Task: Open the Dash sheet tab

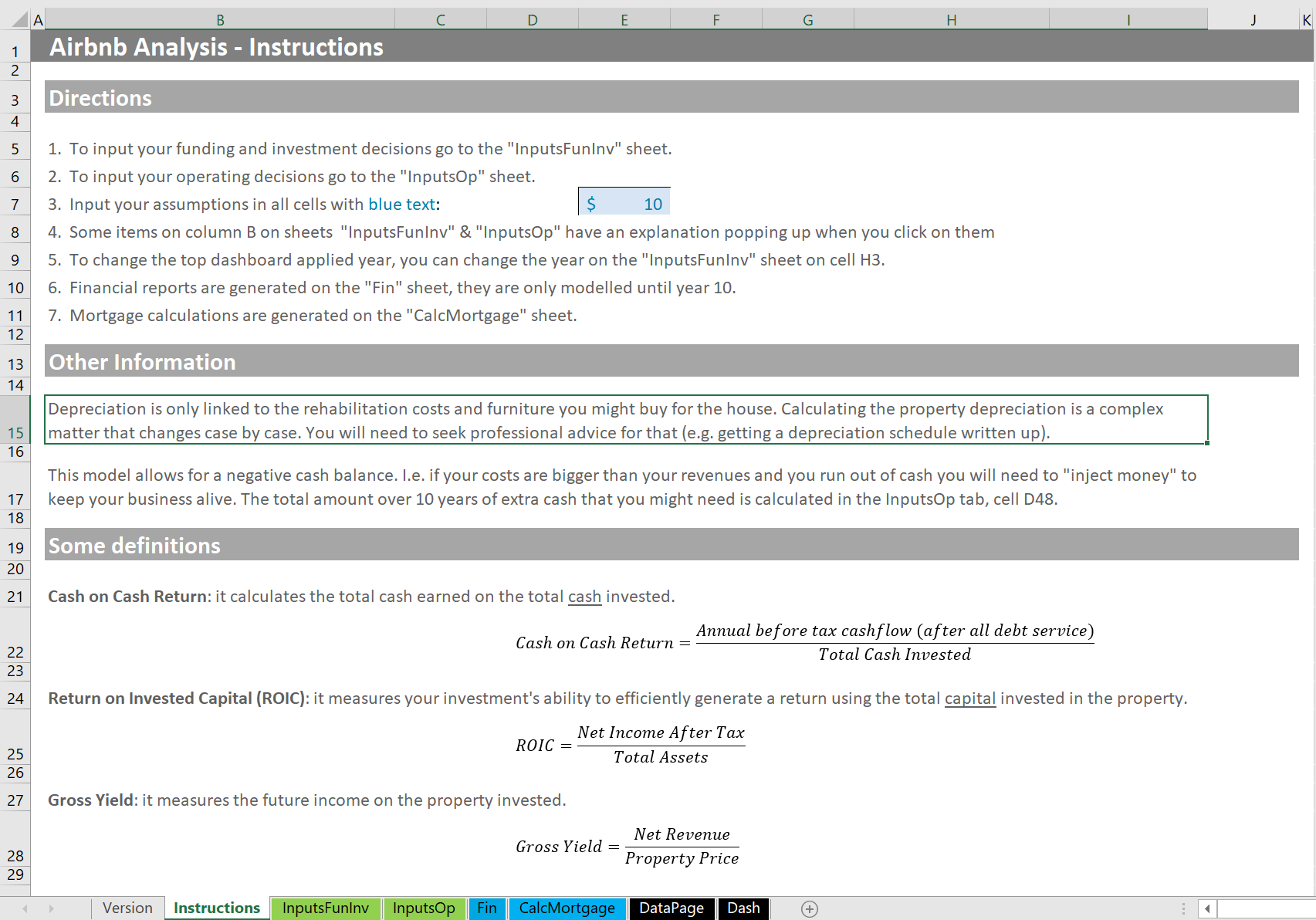Action: pyautogui.click(x=744, y=908)
